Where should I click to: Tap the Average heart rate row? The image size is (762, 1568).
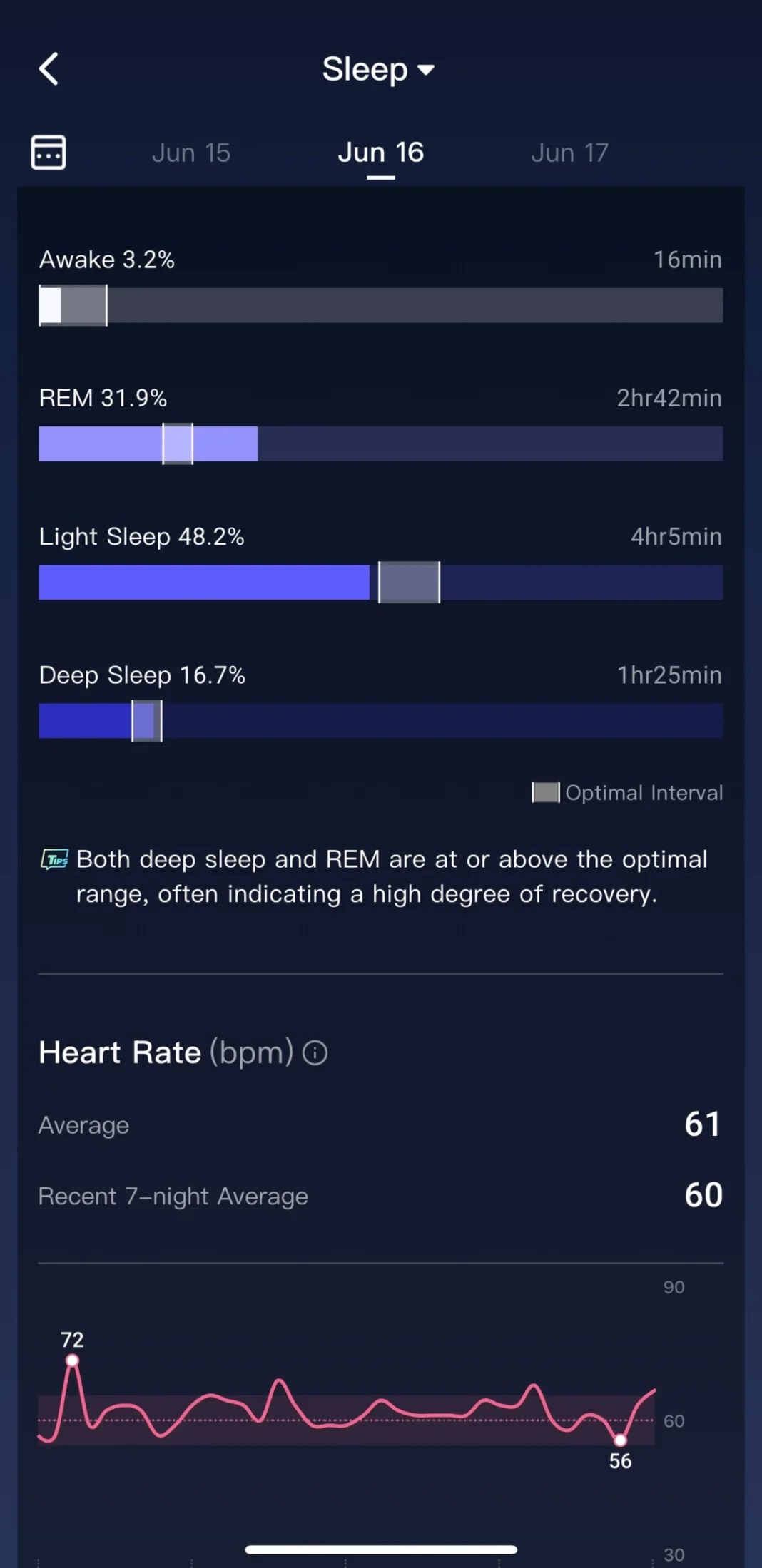click(x=380, y=1124)
